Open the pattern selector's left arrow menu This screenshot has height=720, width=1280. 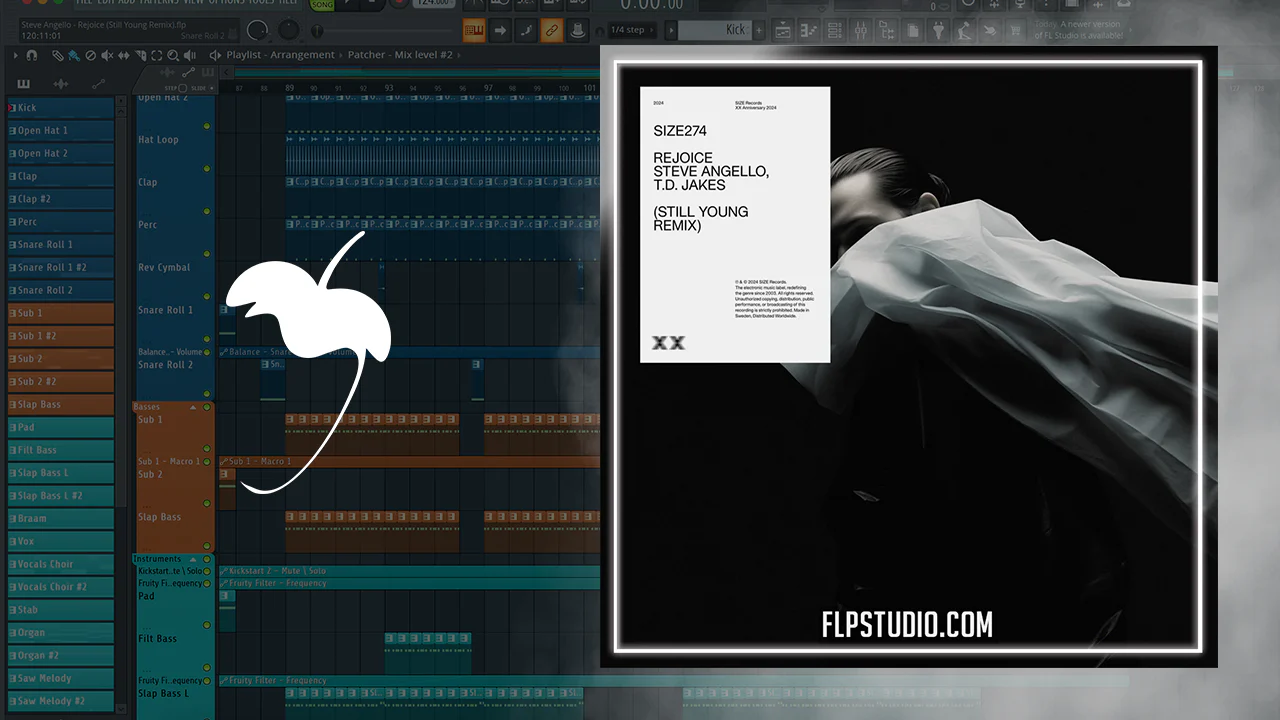pyautogui.click(x=671, y=30)
